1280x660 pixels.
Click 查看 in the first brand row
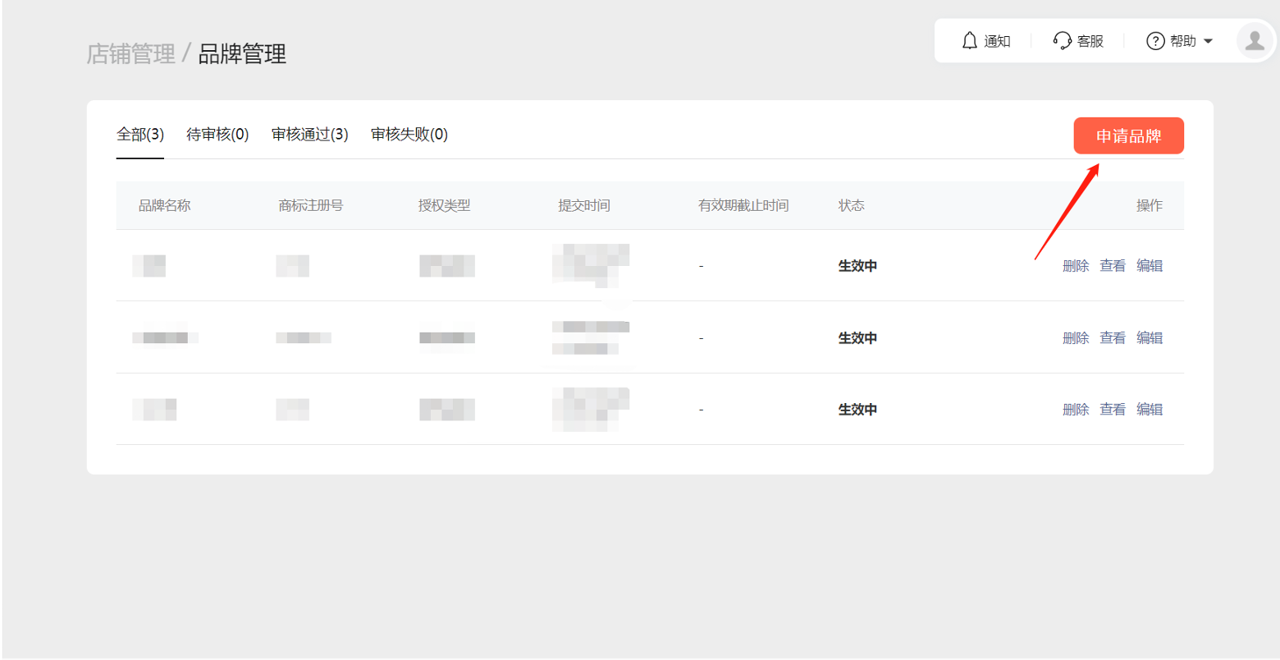click(1112, 266)
